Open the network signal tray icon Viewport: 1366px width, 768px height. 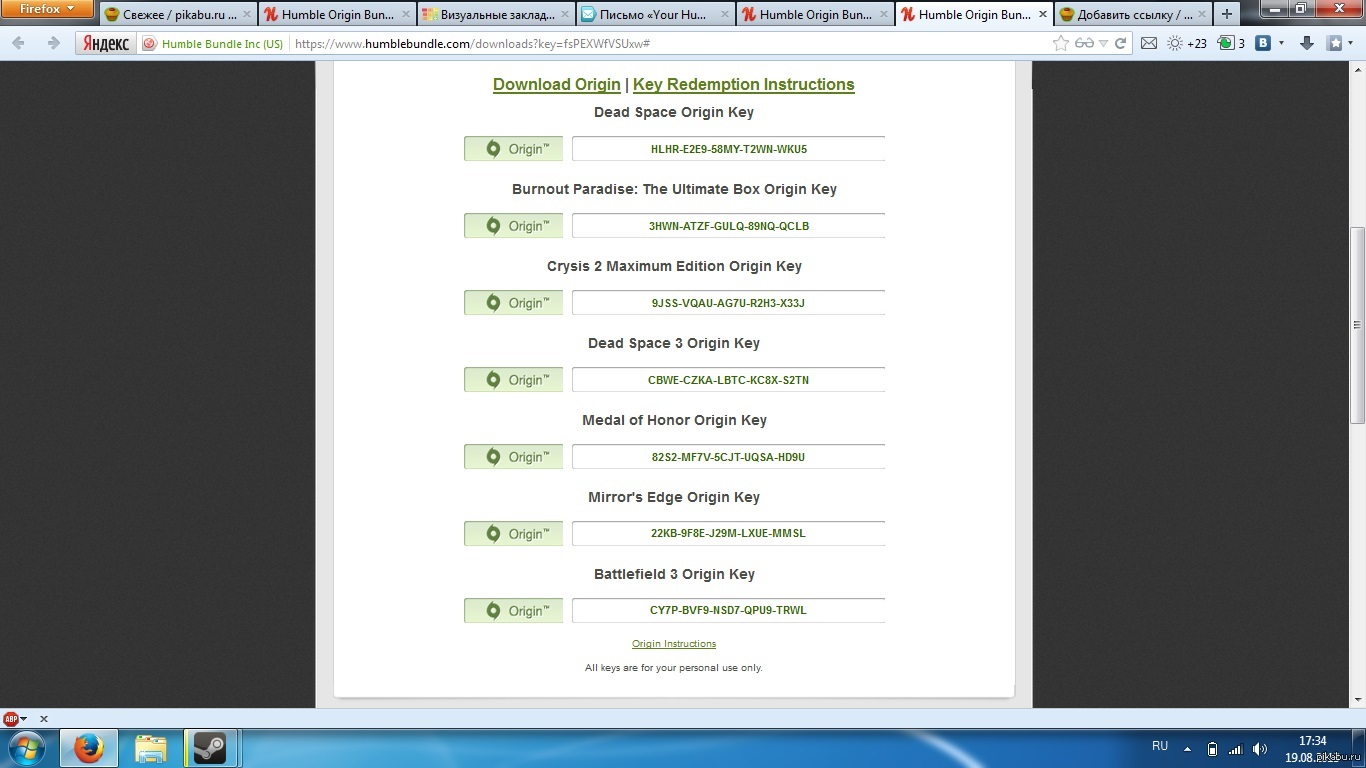click(x=1236, y=748)
